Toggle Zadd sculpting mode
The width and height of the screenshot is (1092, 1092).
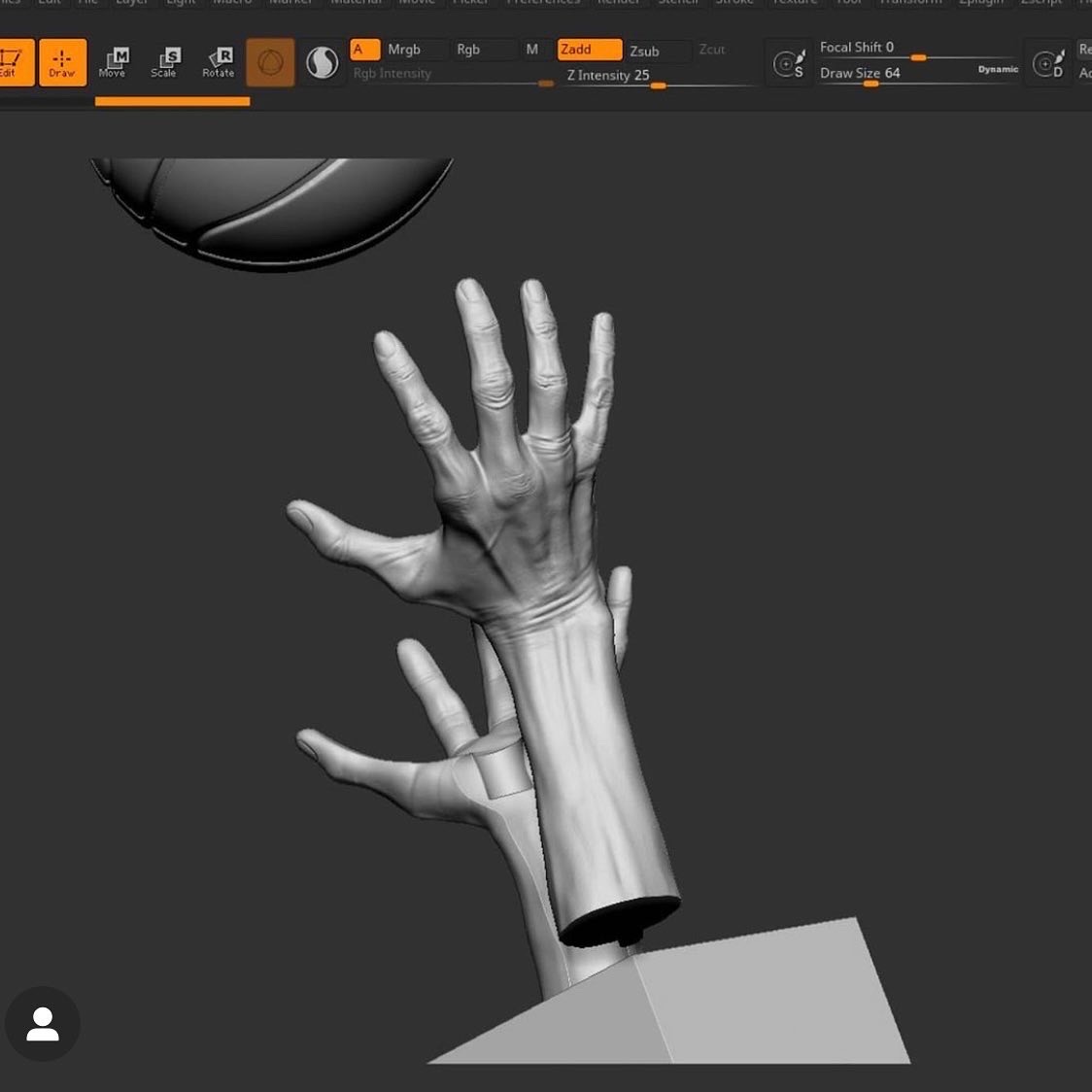[x=589, y=50]
